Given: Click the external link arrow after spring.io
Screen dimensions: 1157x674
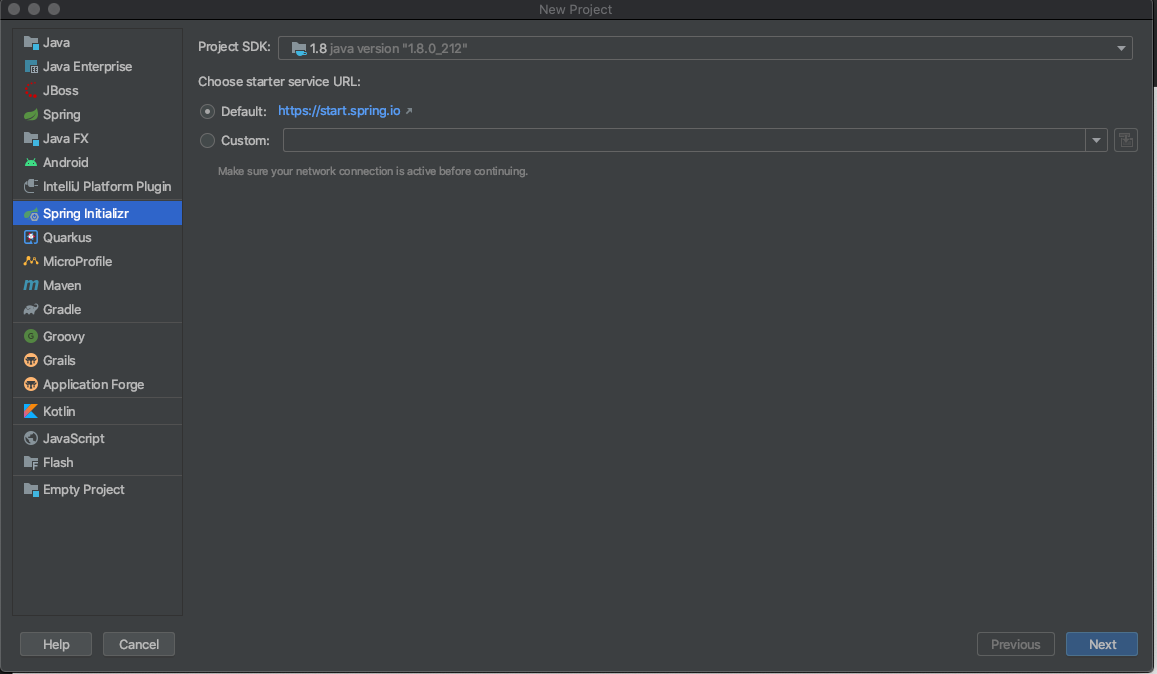Looking at the screenshot, I should click(x=409, y=111).
